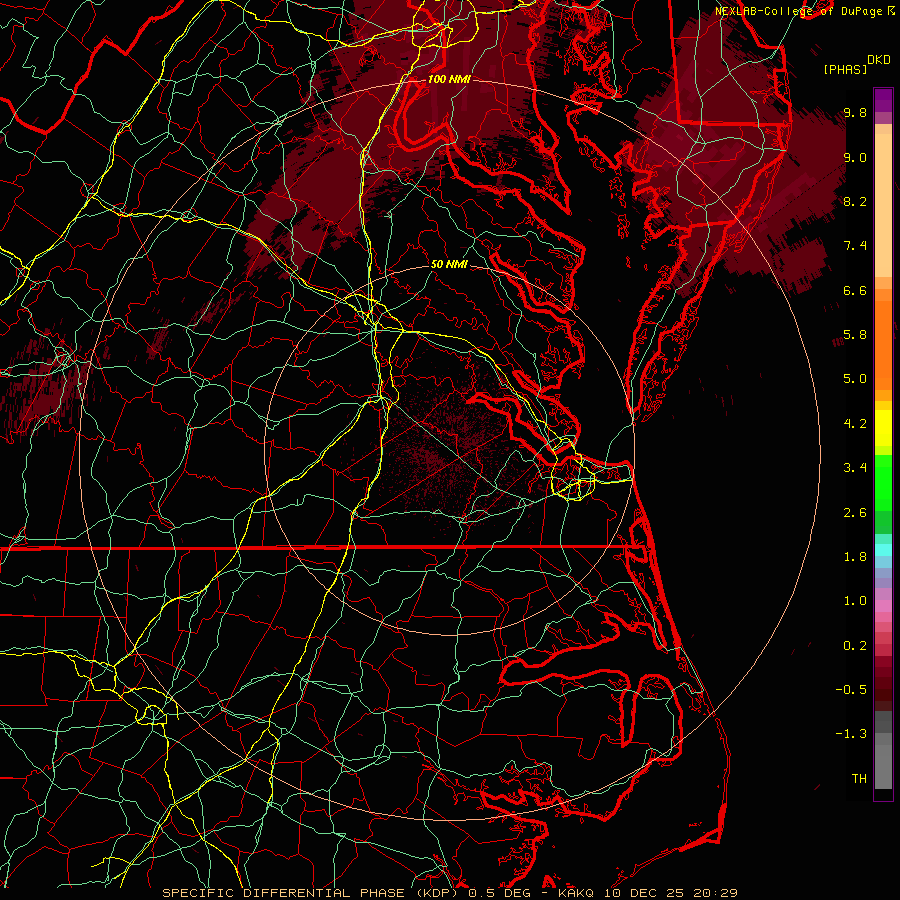Screen dimensions: 900x900
Task: Click the TH threshold label
Action: pos(859,779)
